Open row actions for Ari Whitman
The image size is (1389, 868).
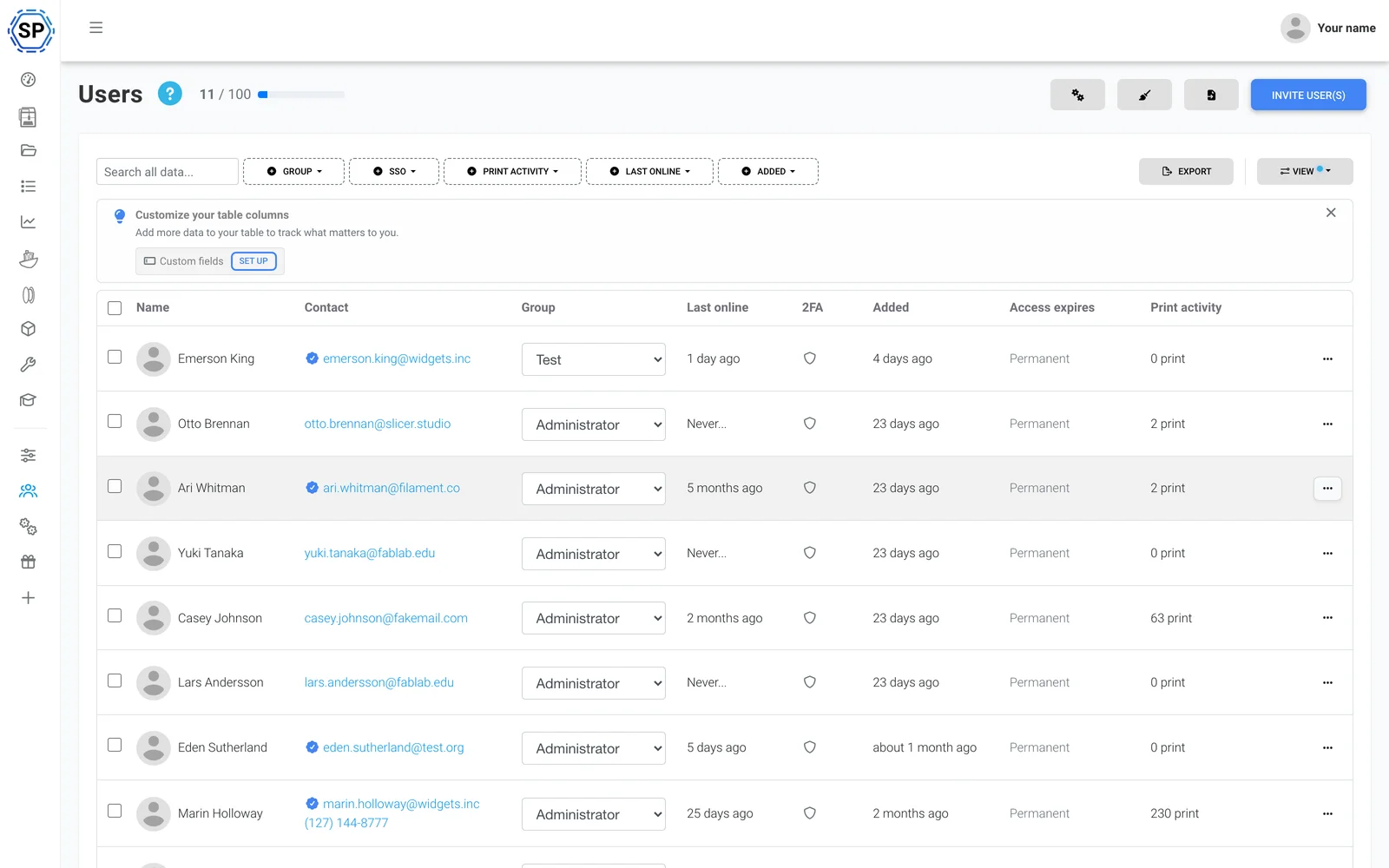click(1327, 489)
